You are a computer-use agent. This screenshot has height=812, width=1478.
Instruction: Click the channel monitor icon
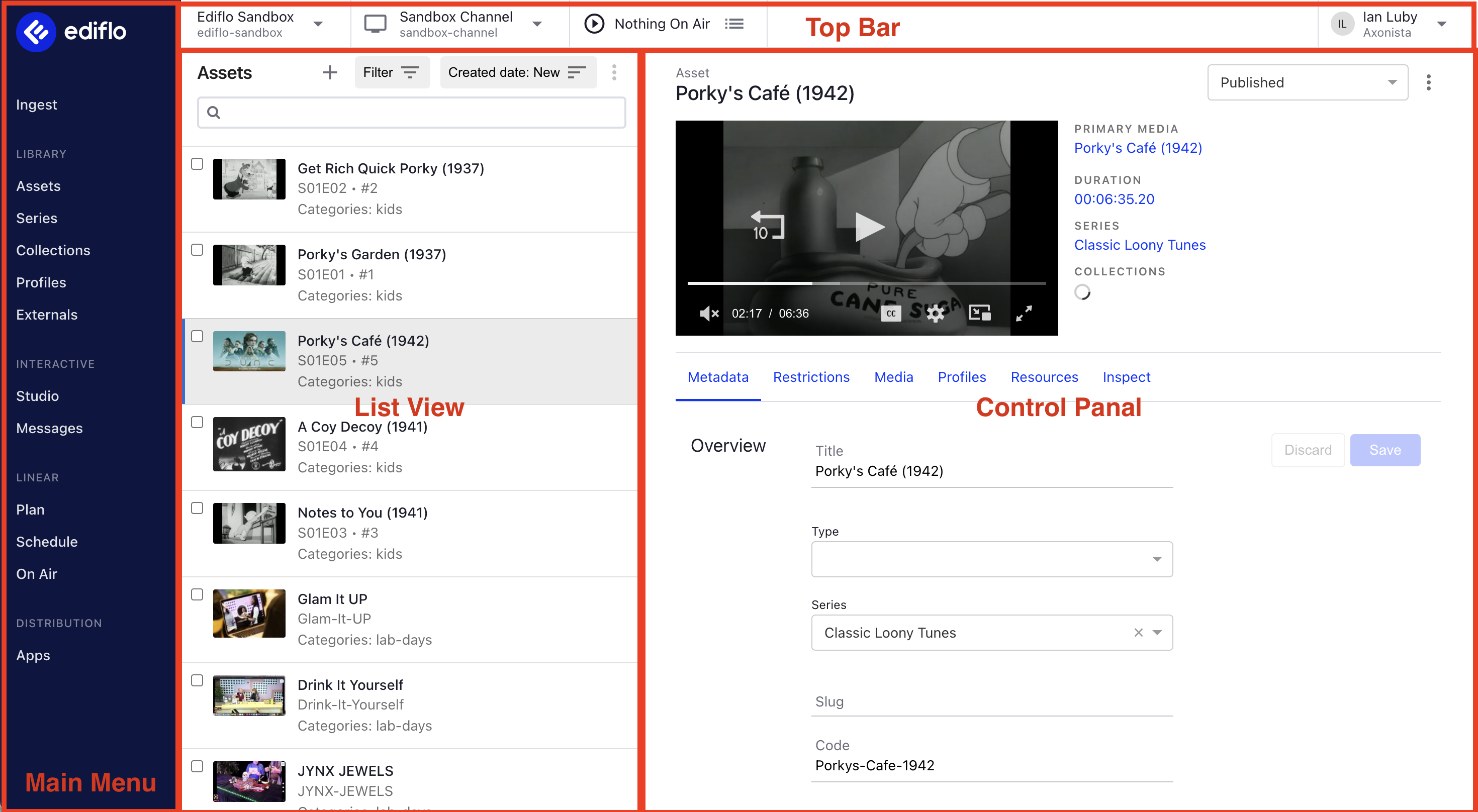375,24
